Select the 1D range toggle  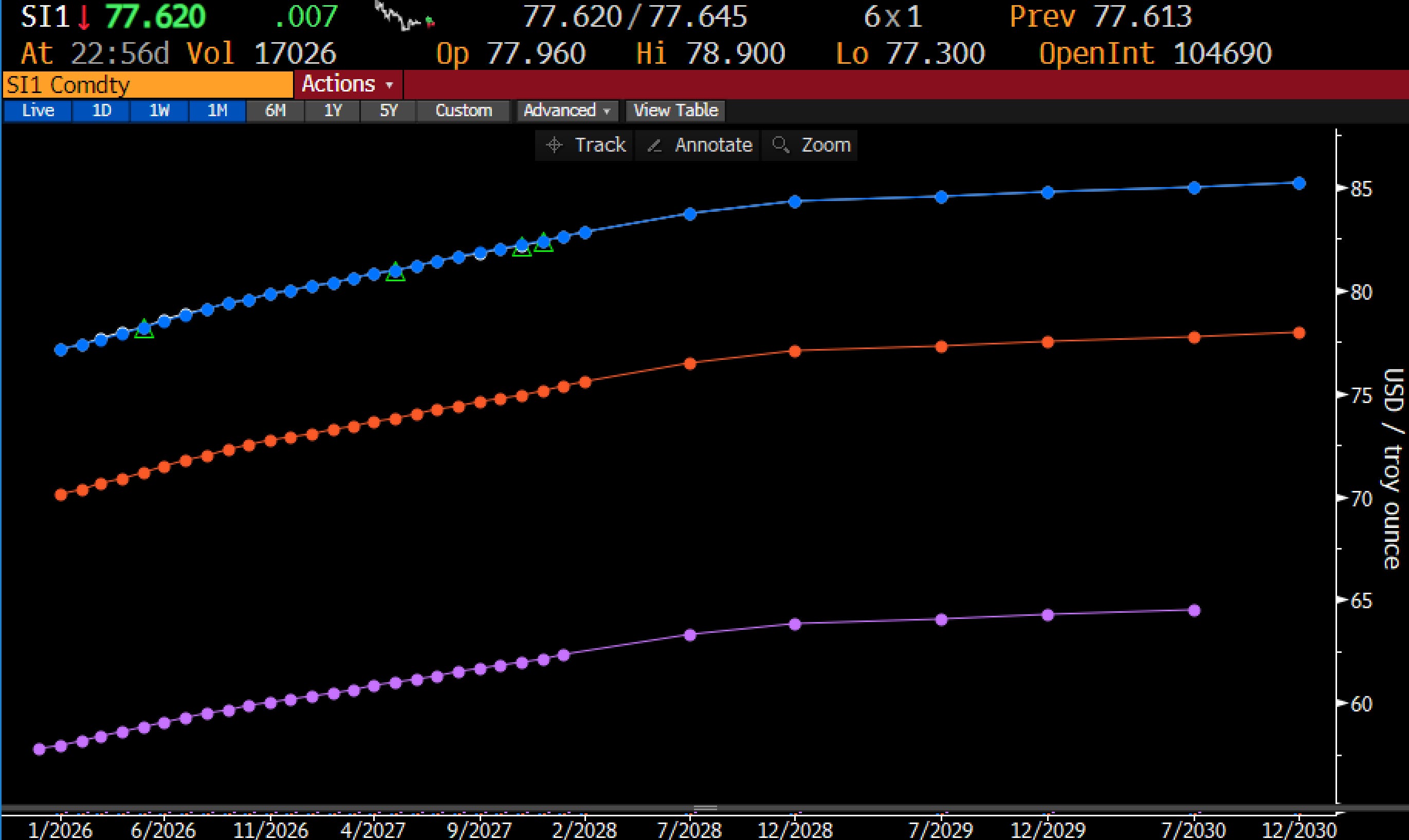coord(102,111)
